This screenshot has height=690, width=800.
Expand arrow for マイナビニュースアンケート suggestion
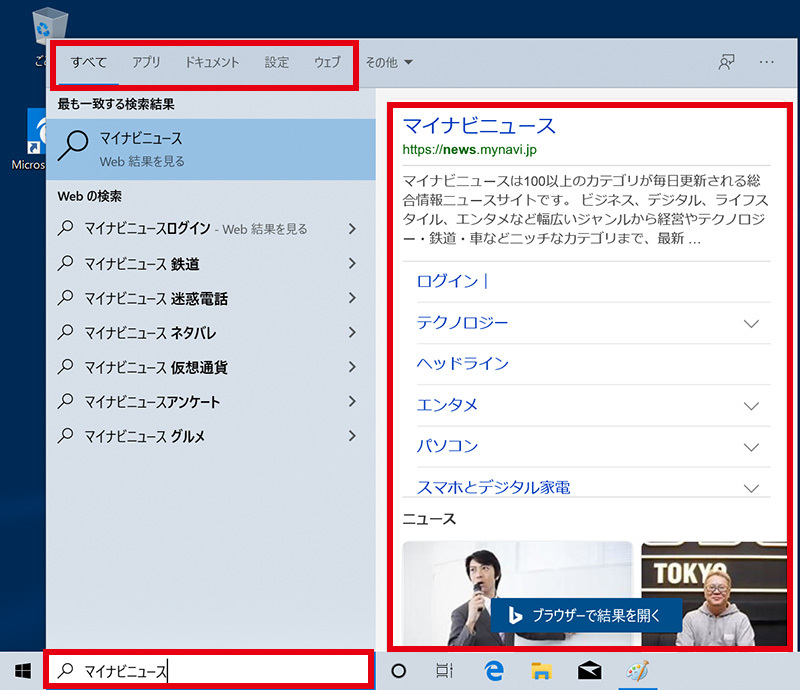(352, 401)
